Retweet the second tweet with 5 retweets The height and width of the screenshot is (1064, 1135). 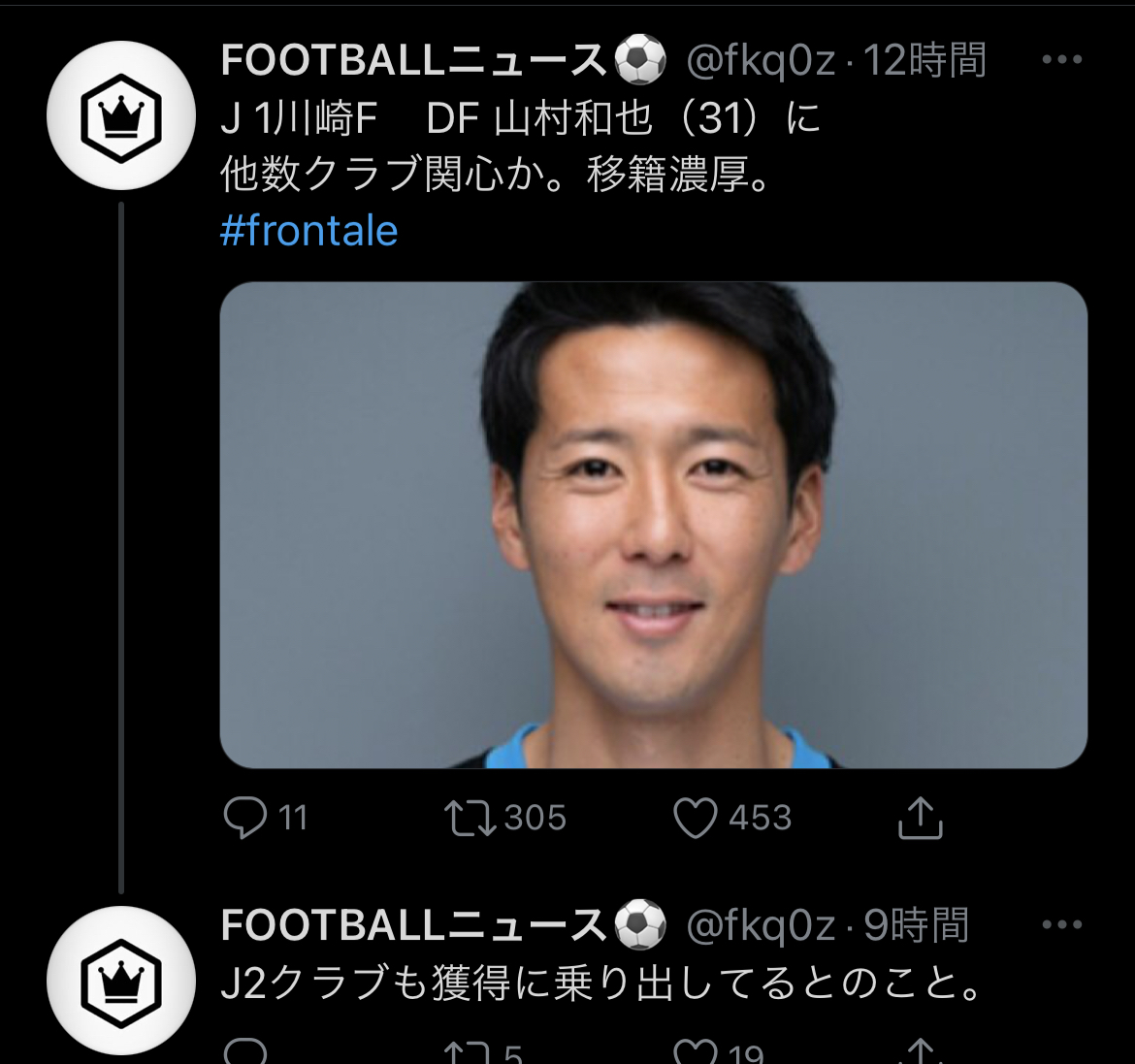pyautogui.click(x=468, y=1053)
